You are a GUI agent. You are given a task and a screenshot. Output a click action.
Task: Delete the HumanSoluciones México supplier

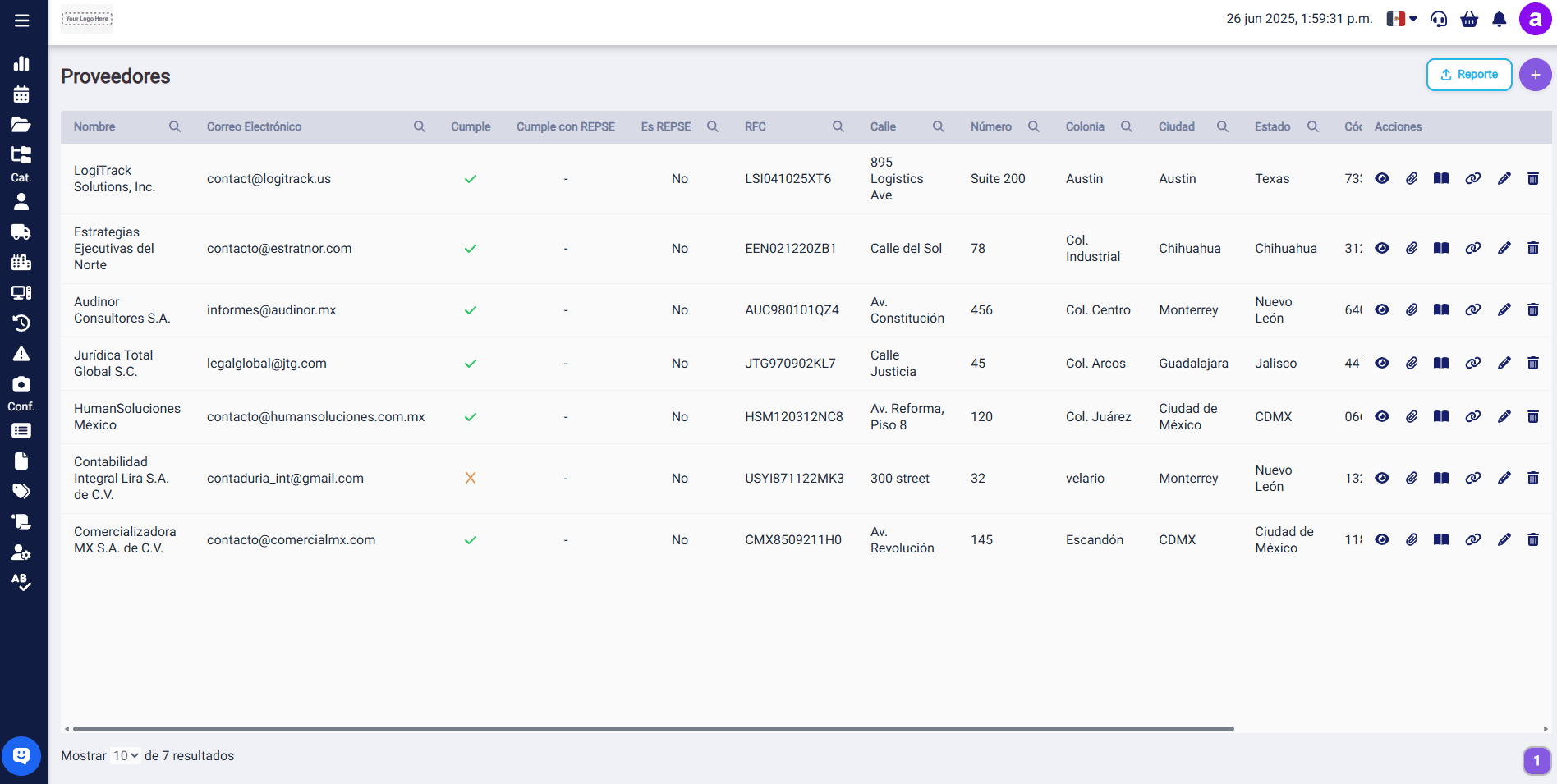(x=1533, y=416)
